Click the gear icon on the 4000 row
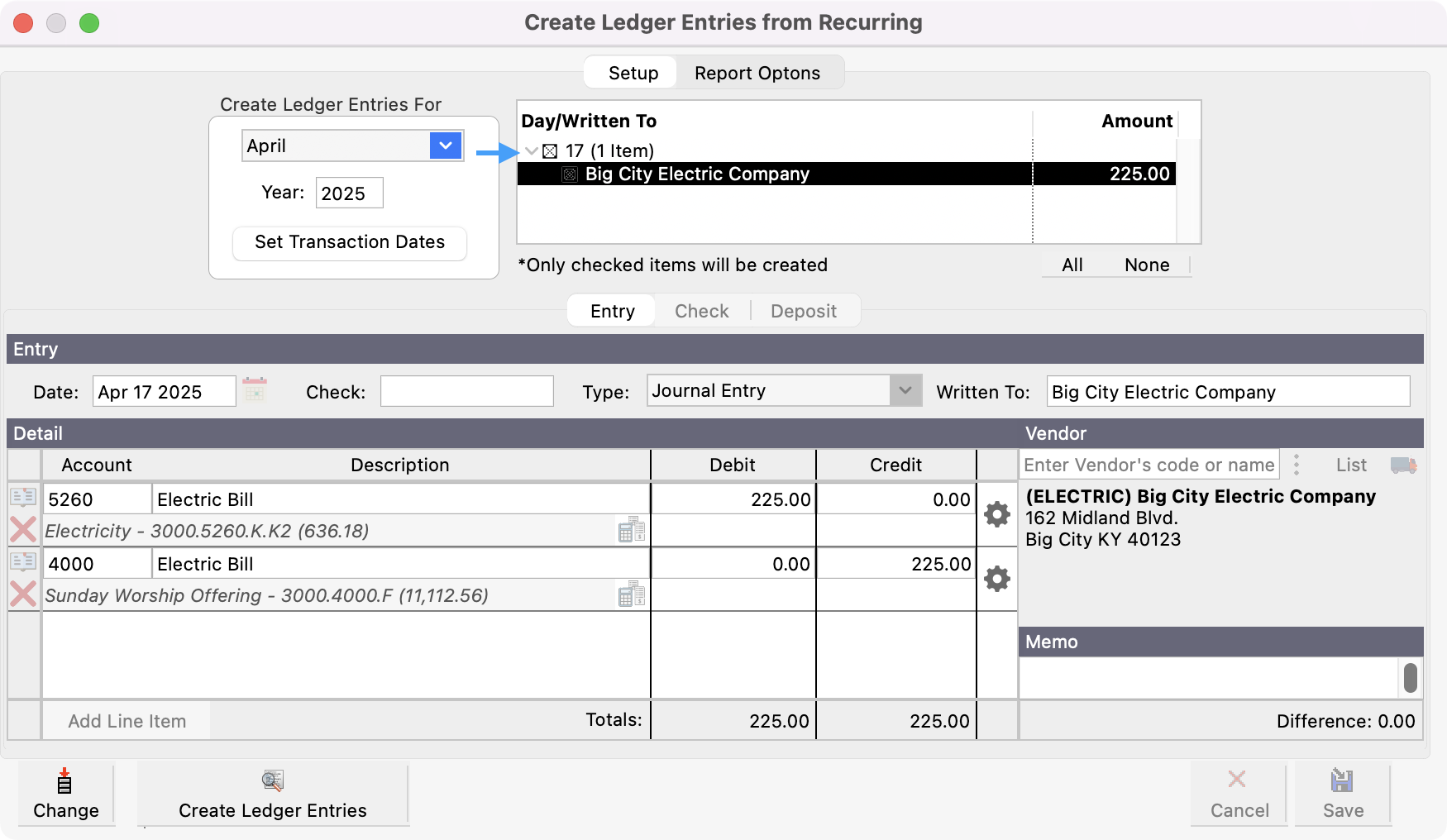1447x840 pixels. point(996,579)
